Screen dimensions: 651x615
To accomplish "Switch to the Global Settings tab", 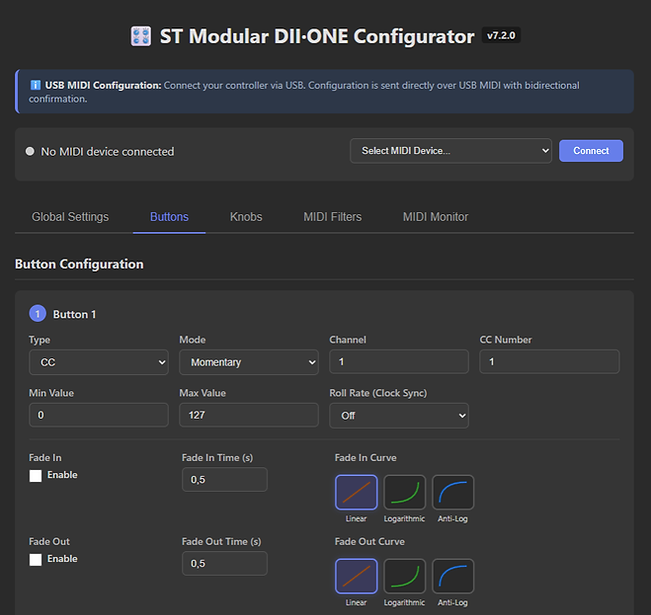I will point(70,217).
